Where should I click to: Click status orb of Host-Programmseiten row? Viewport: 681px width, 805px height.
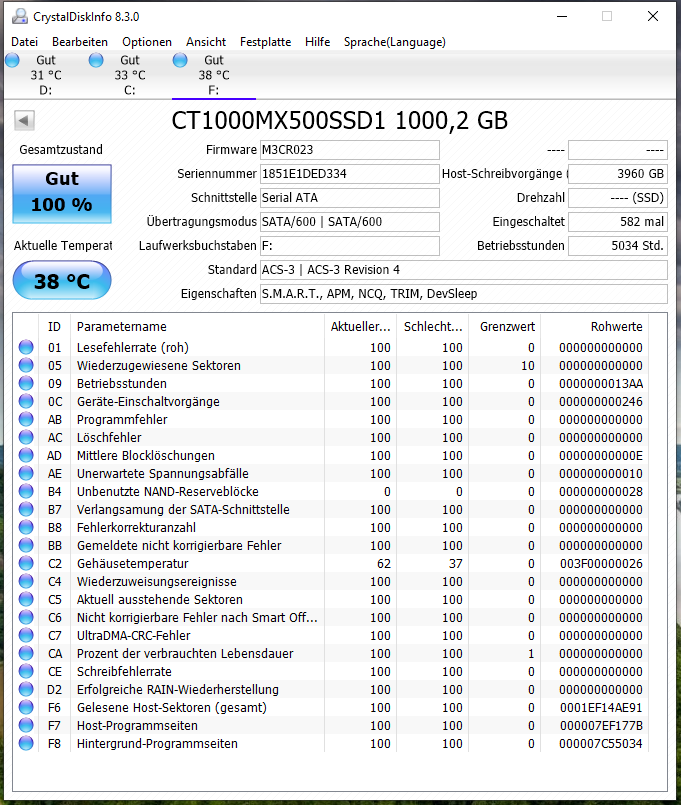coord(26,725)
